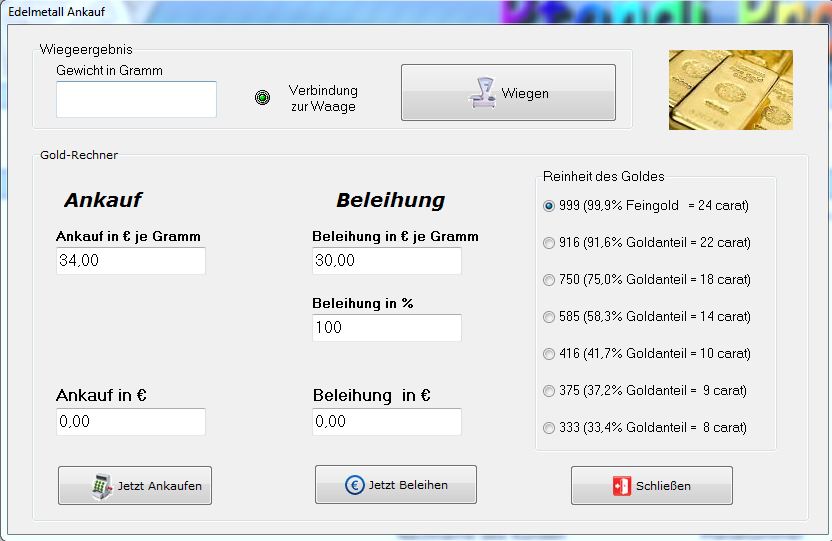The width and height of the screenshot is (832, 541).
Task: Pick 333 gold purity 8 carat
Action: [x=548, y=428]
